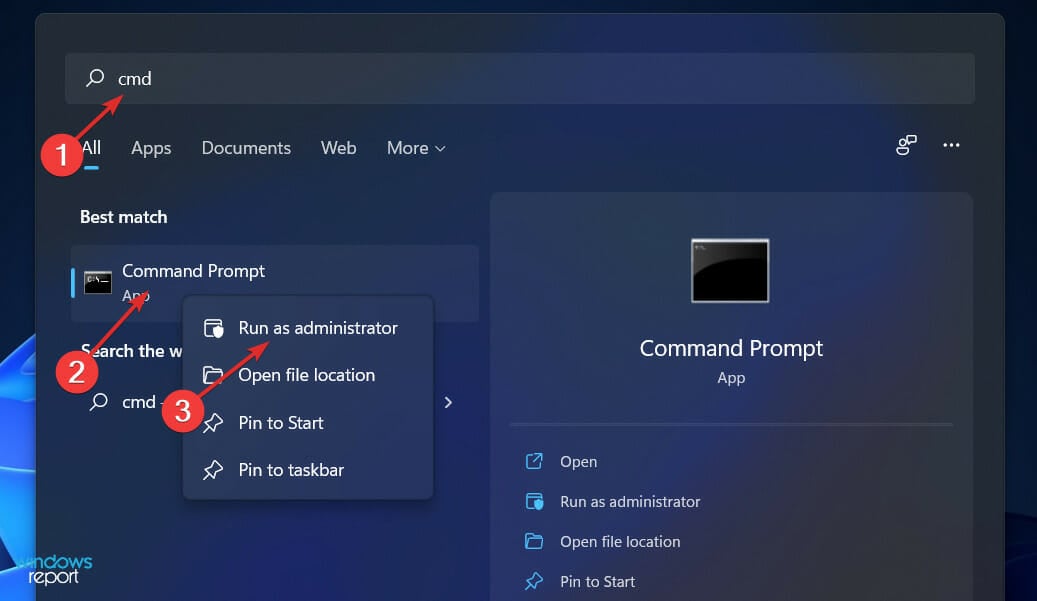Switch to the Documents tab
This screenshot has width=1037, height=601.
(x=245, y=148)
